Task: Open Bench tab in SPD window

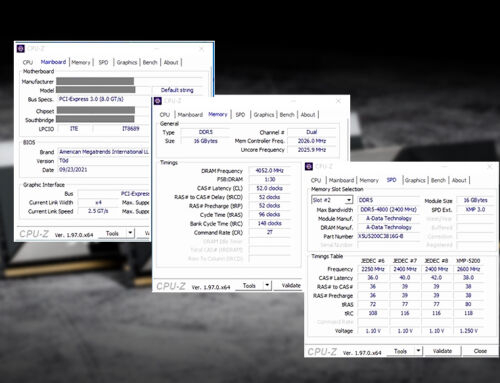Action: click(438, 180)
